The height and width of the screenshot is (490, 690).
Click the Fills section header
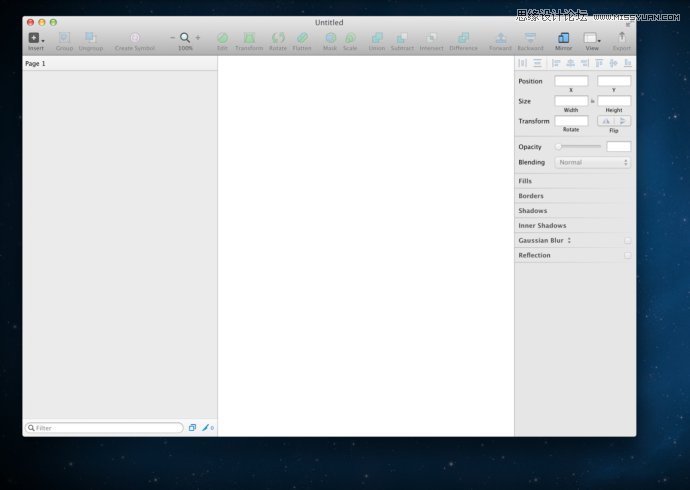pos(574,181)
